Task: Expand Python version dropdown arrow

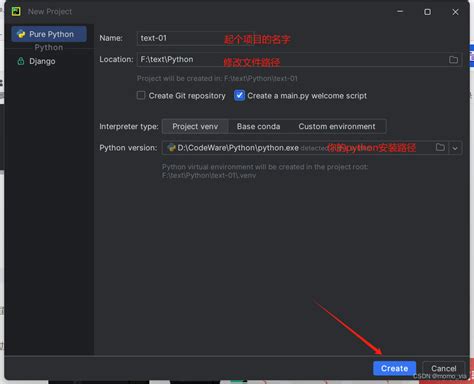Action: pos(455,148)
